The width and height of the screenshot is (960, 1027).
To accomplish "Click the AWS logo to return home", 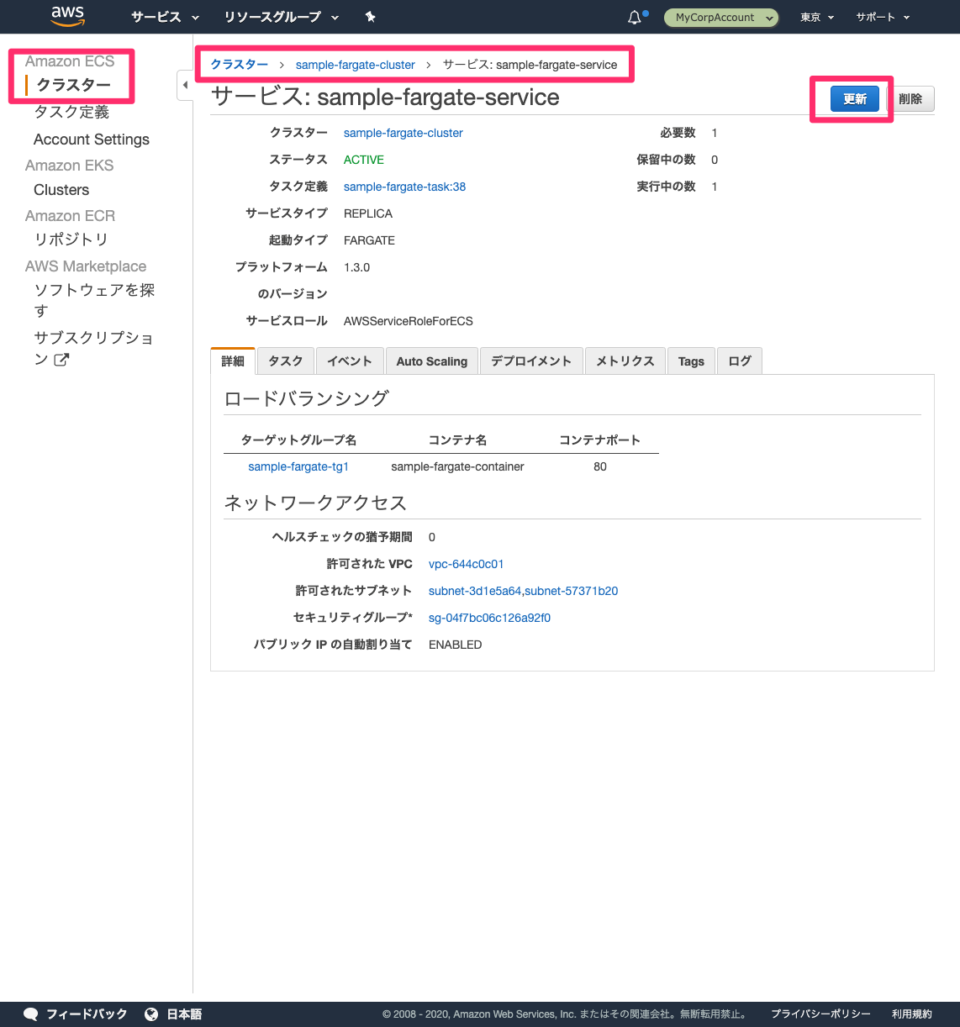I will click(x=66, y=16).
